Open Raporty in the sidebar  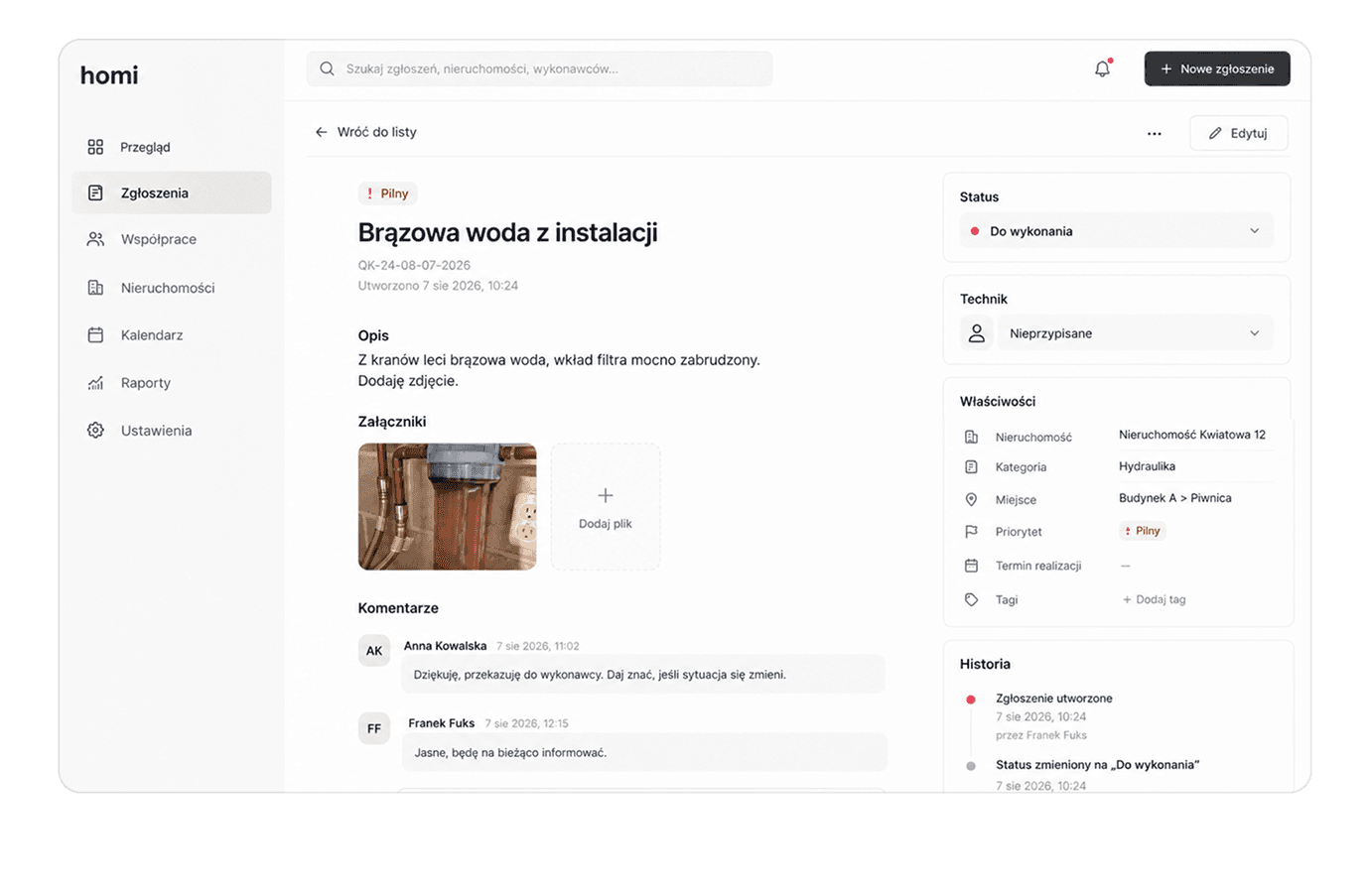click(172, 383)
